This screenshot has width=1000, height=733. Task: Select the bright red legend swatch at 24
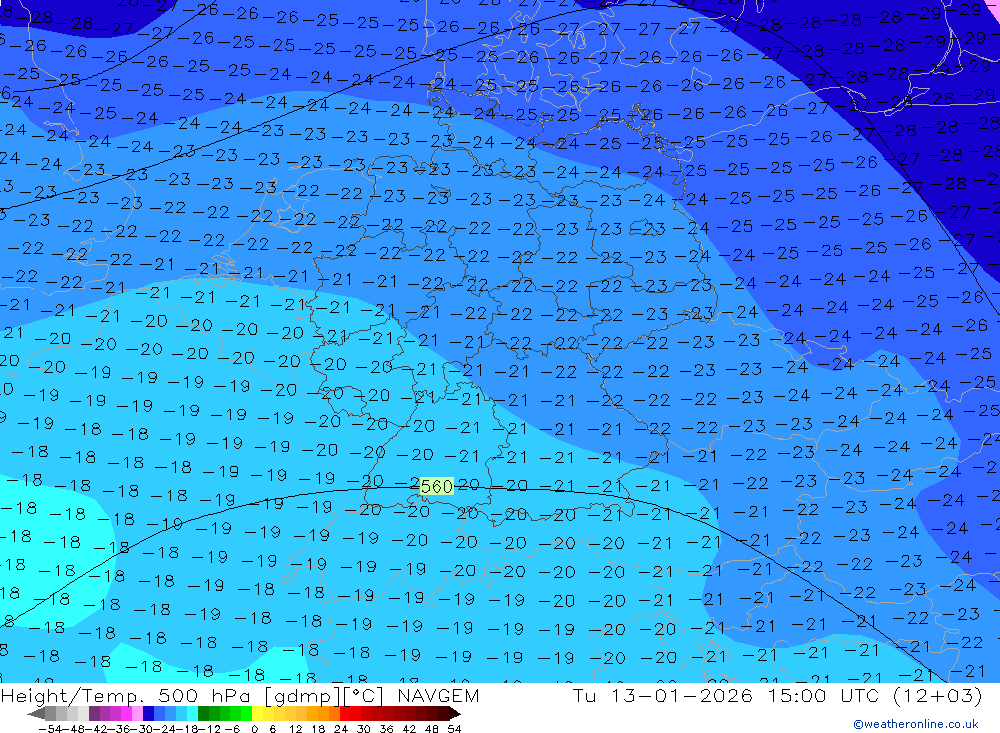tap(345, 713)
